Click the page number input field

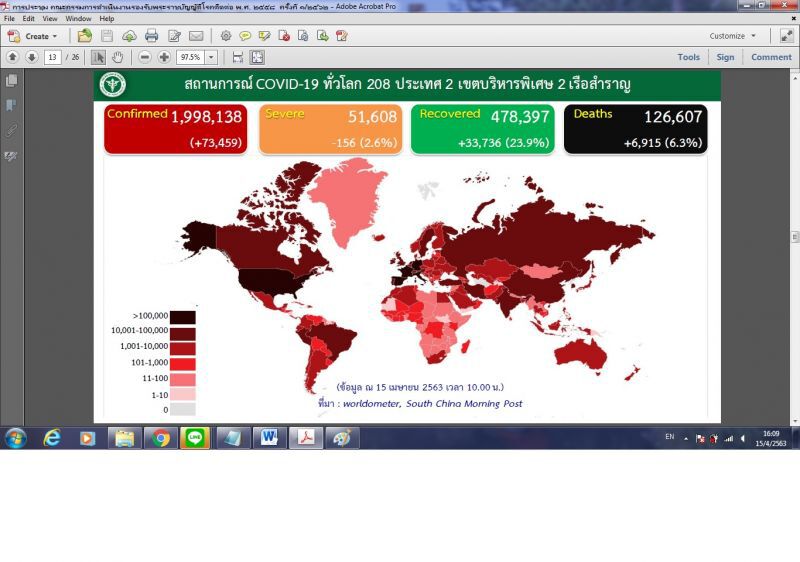pos(53,57)
